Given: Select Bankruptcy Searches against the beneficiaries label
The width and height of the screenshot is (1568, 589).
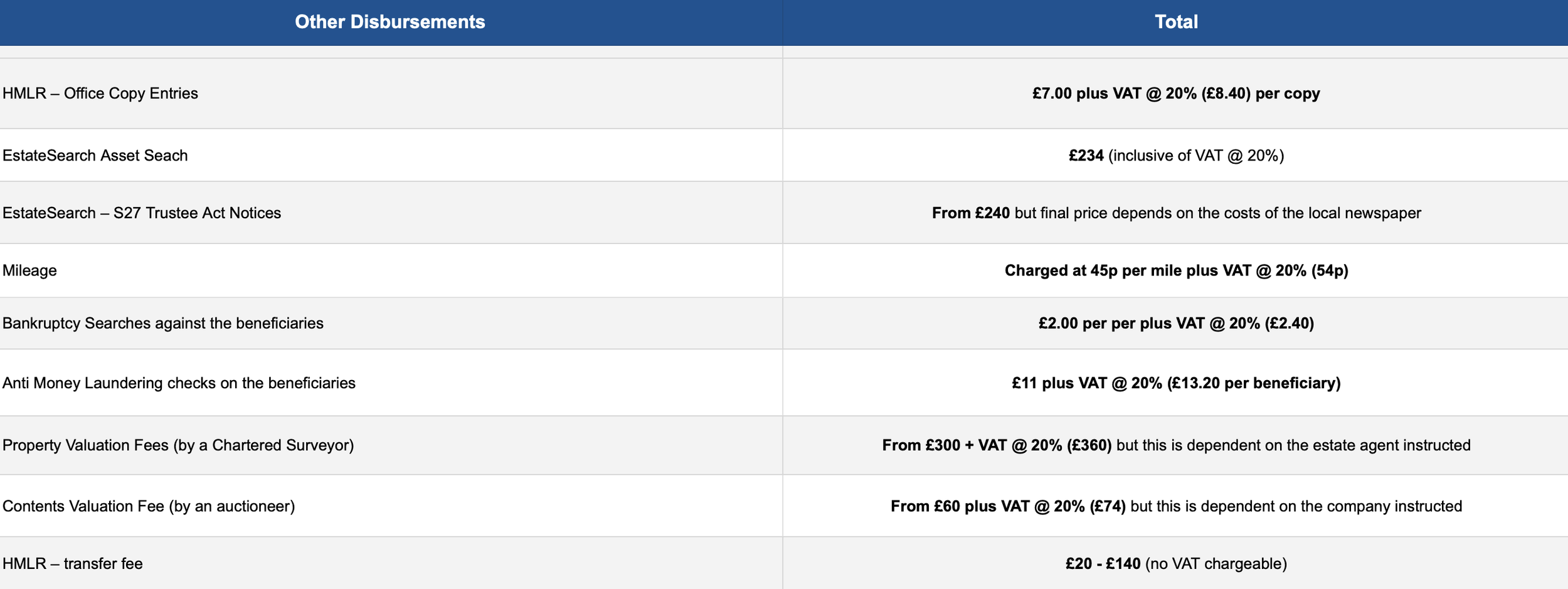Looking at the screenshot, I should pyautogui.click(x=163, y=324).
